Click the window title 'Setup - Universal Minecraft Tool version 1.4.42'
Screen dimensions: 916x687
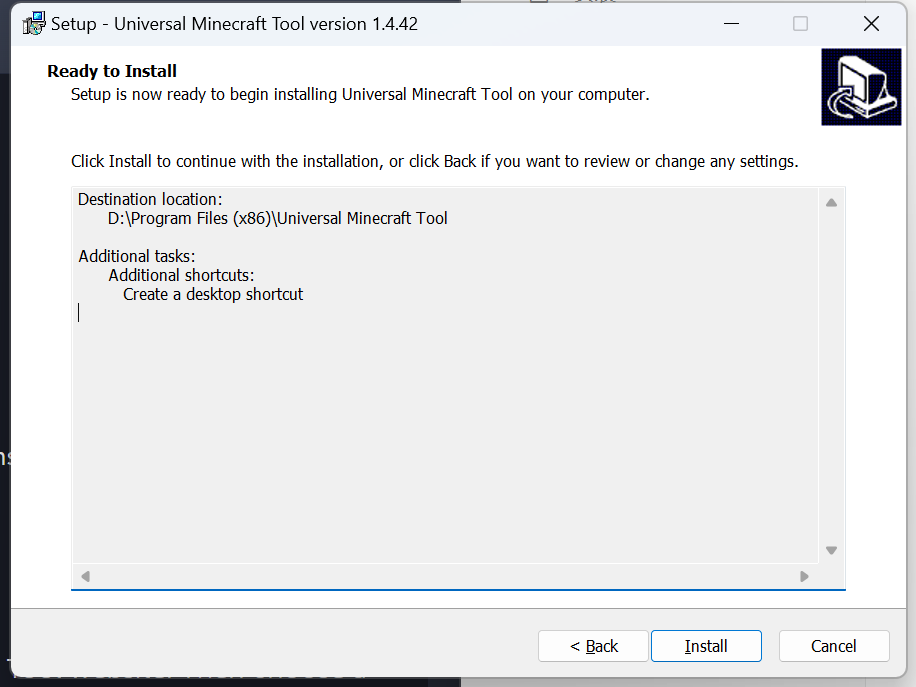coord(234,24)
